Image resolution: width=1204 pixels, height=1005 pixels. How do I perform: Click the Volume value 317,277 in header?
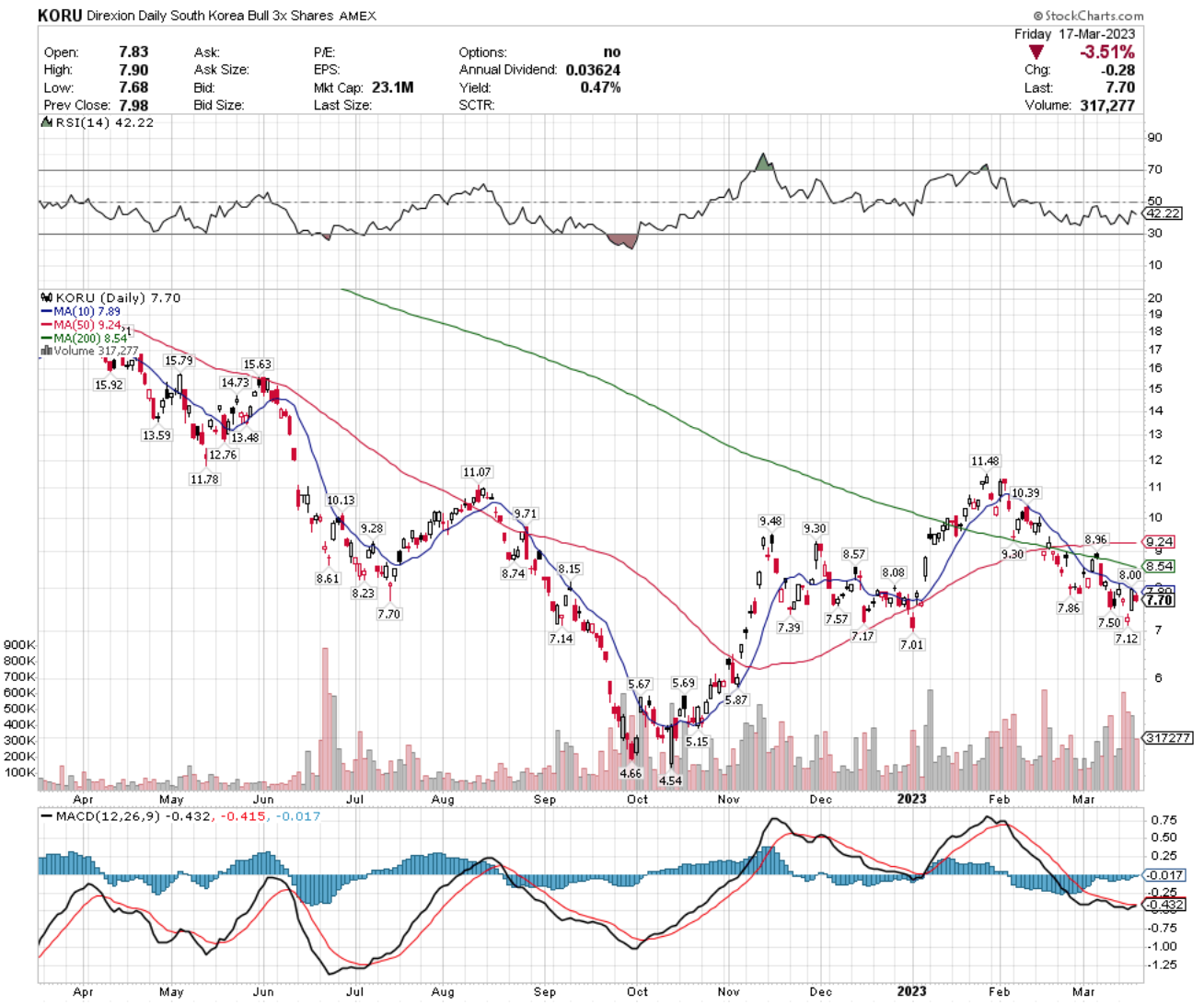pos(1108,105)
